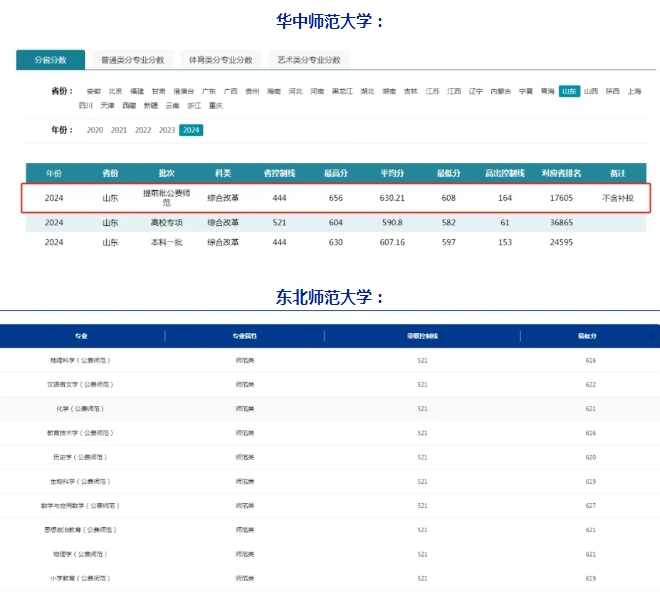Select province 广西
The height and width of the screenshot is (605, 660).
(230, 91)
